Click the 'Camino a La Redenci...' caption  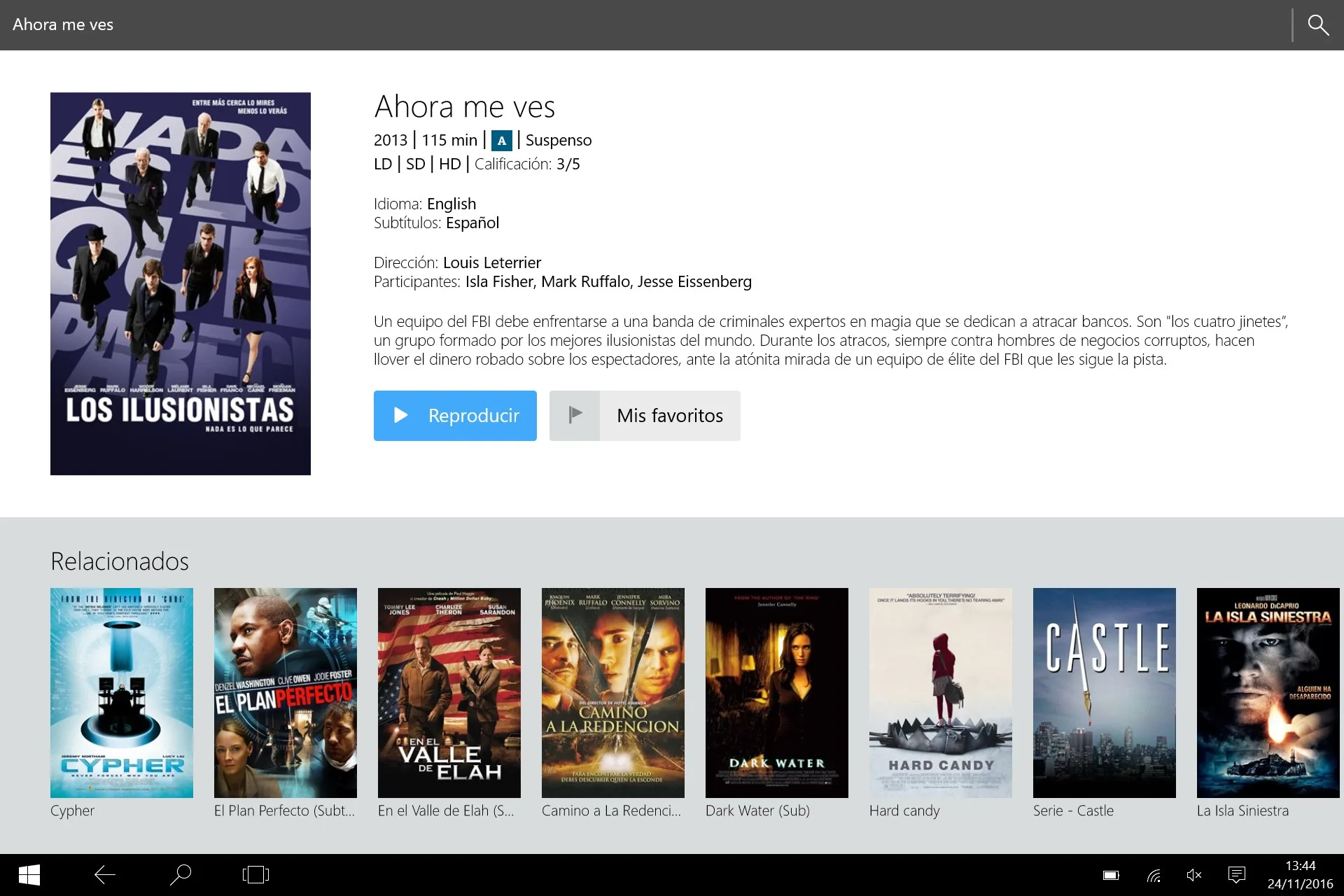[x=611, y=811]
